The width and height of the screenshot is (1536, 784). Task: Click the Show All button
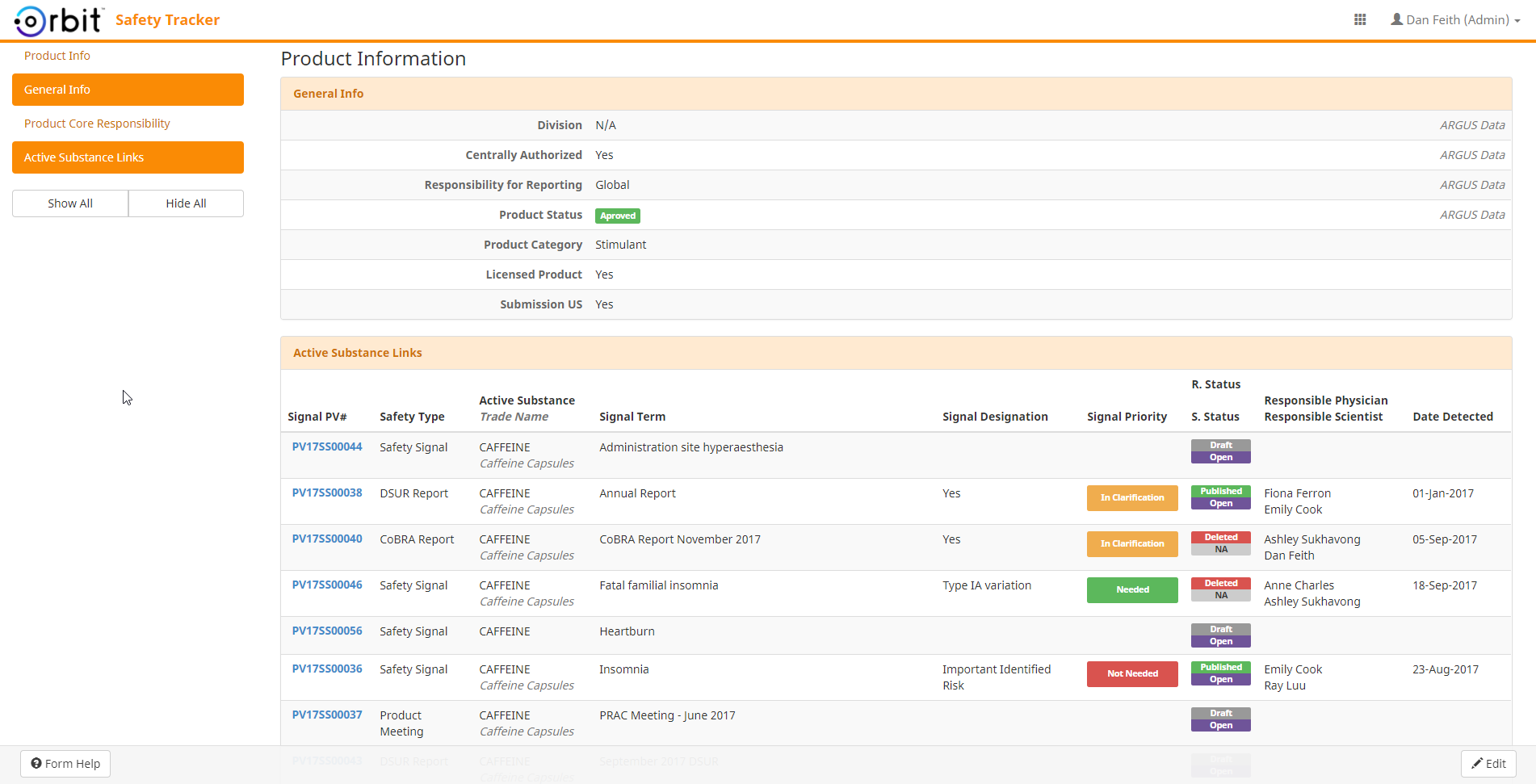[x=70, y=203]
